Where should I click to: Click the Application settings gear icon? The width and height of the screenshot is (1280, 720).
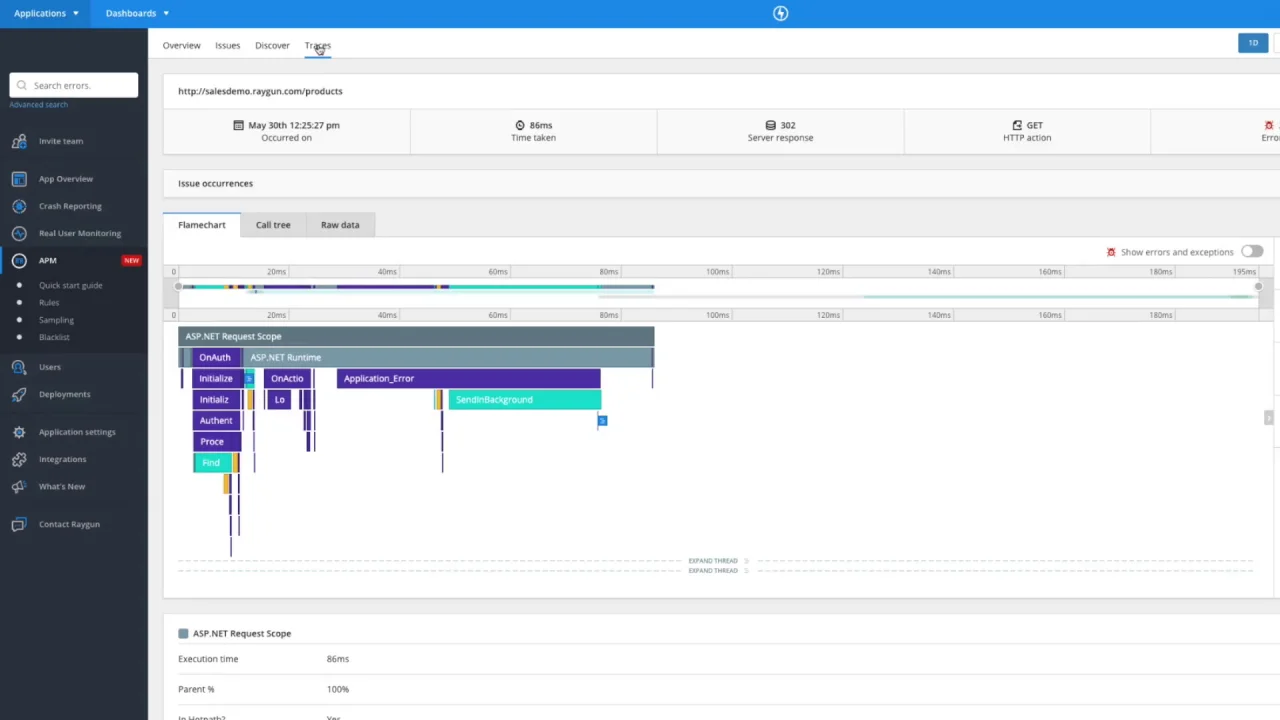pos(19,432)
